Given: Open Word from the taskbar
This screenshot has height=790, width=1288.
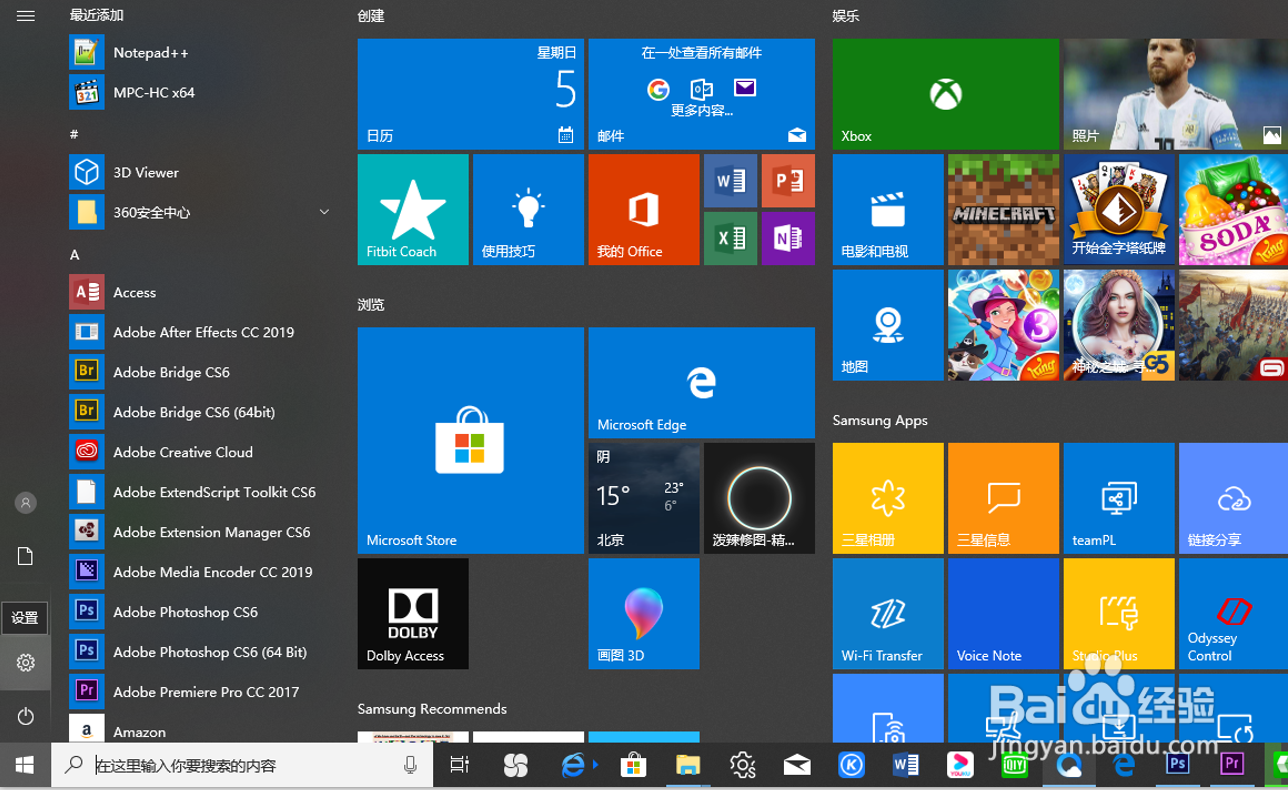Looking at the screenshot, I should click(906, 765).
